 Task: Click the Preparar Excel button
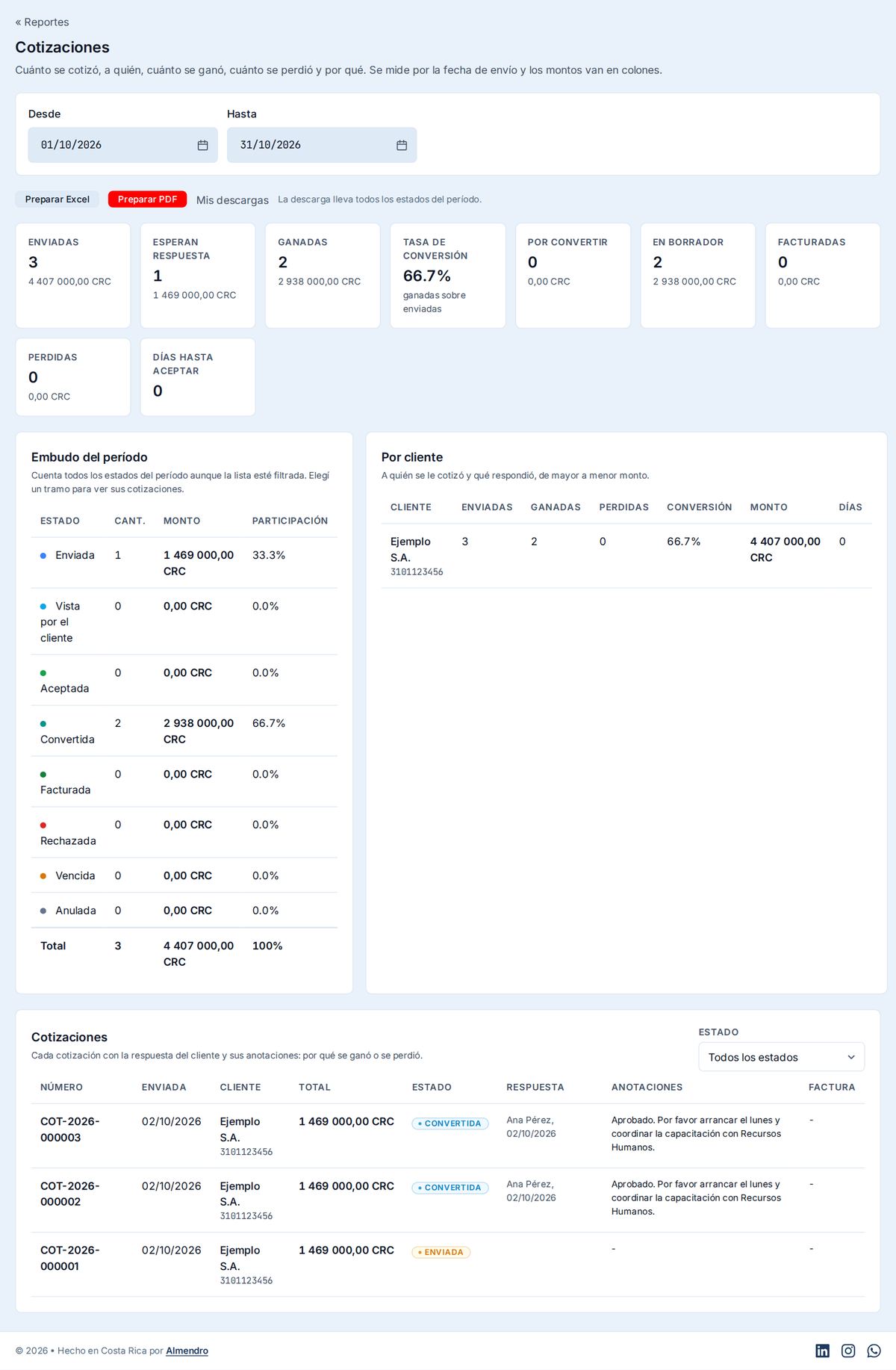[x=57, y=199]
